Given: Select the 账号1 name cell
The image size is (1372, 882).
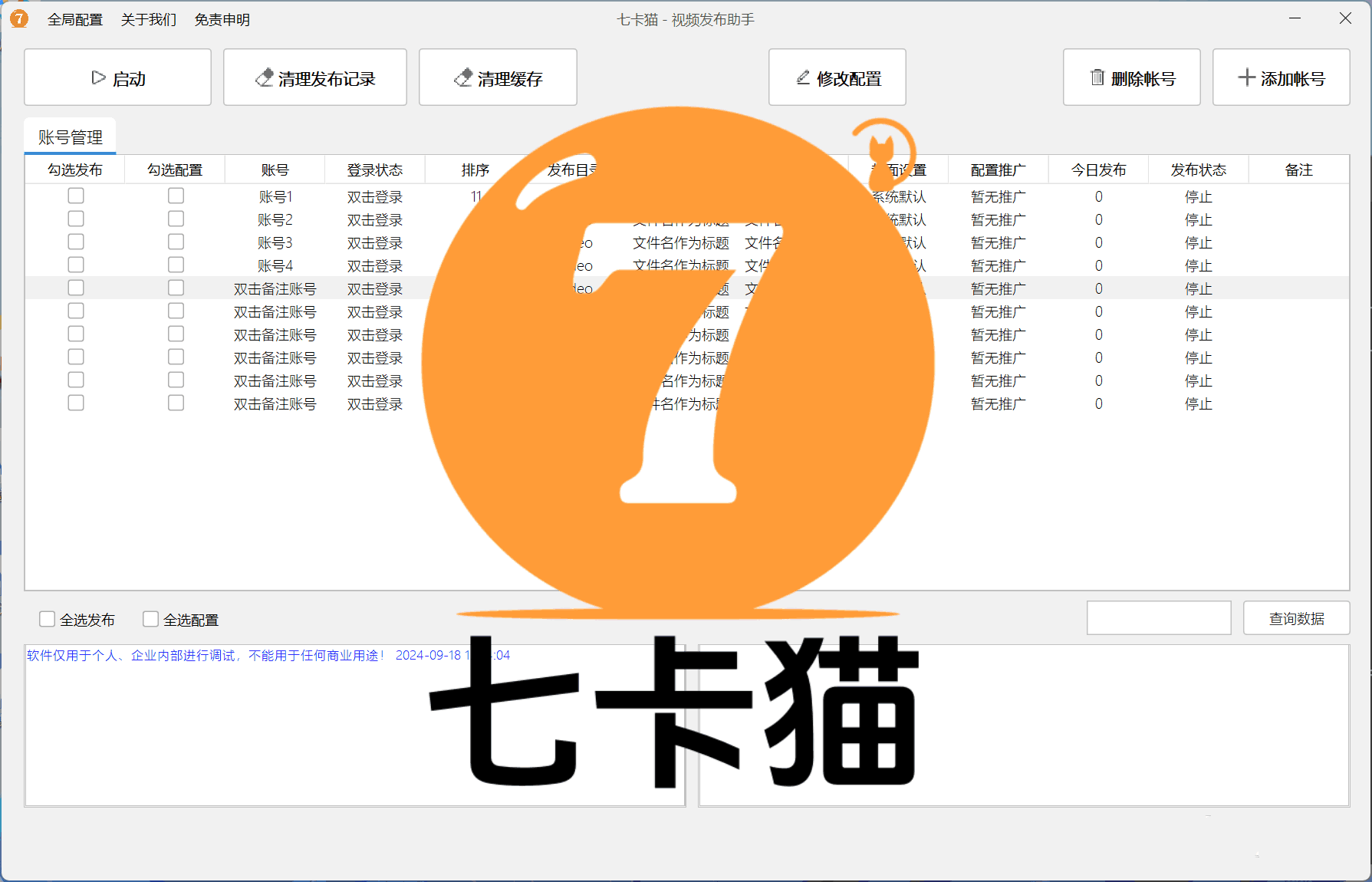Looking at the screenshot, I should [x=275, y=197].
